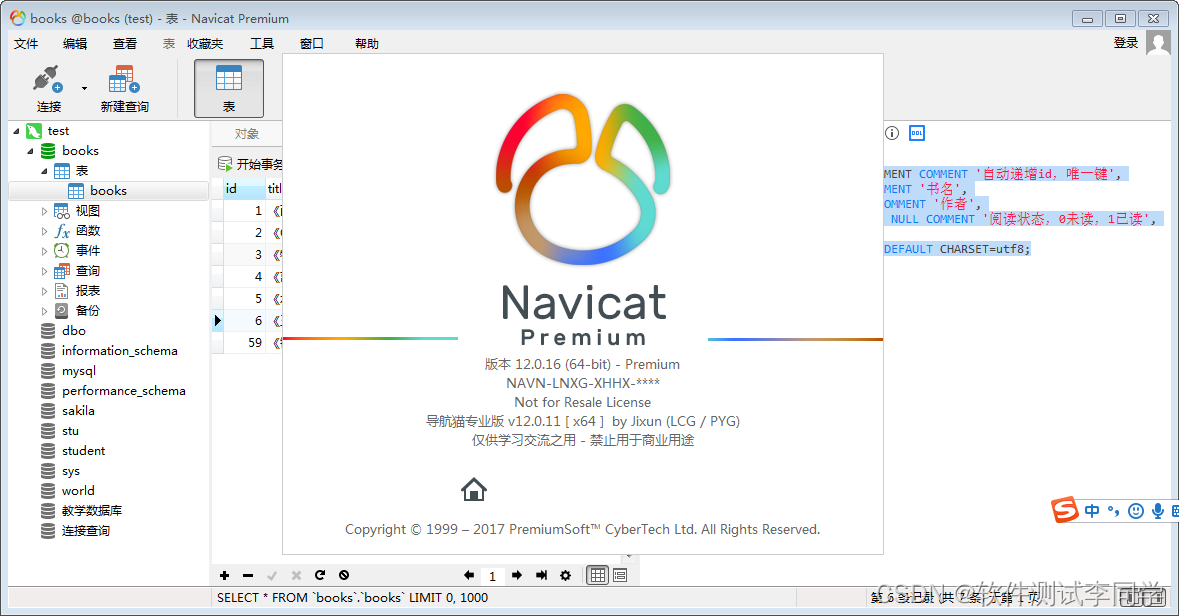Switch to form view
Screen dimensions: 1179x616
[620, 575]
